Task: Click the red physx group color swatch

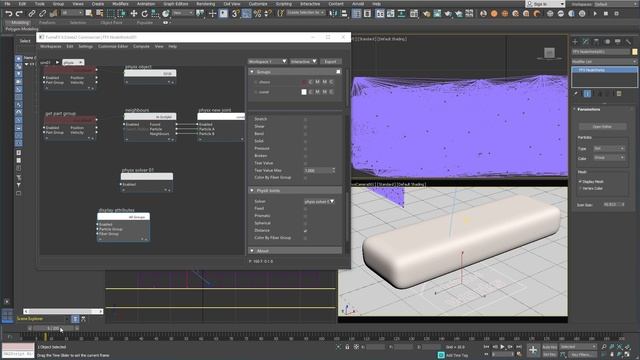Action: (x=304, y=82)
